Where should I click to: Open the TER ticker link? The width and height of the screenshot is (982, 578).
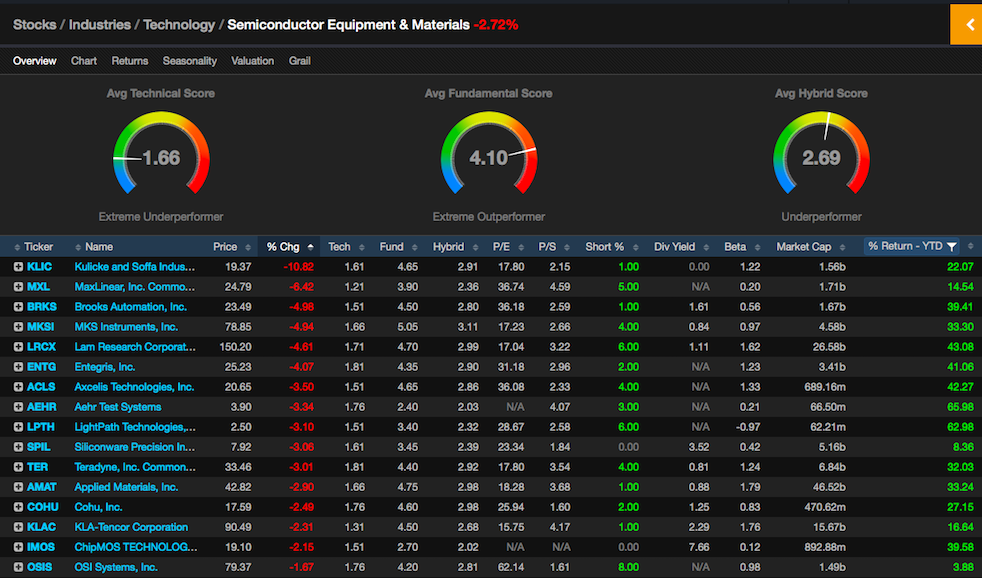(37, 467)
